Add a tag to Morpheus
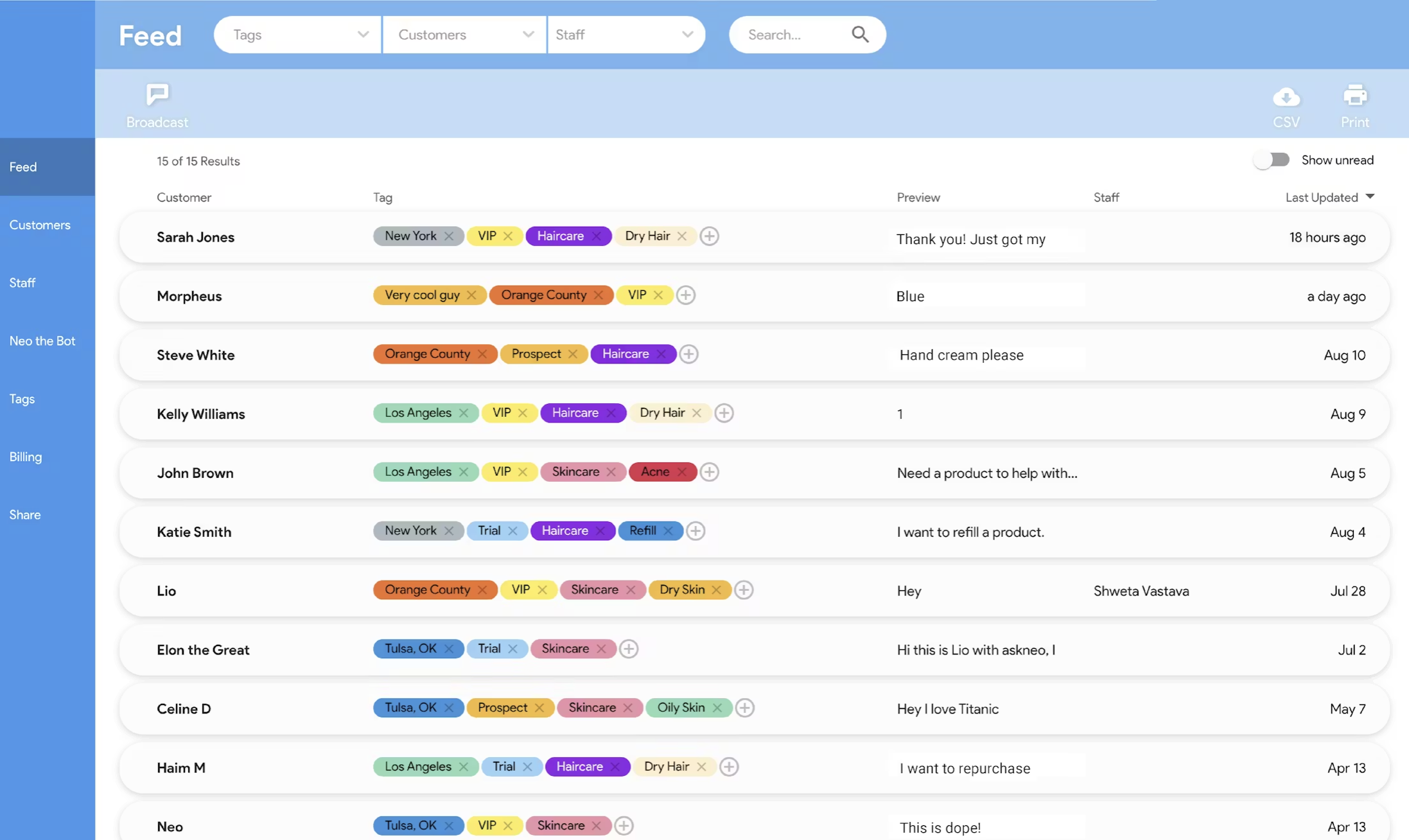 [685, 295]
